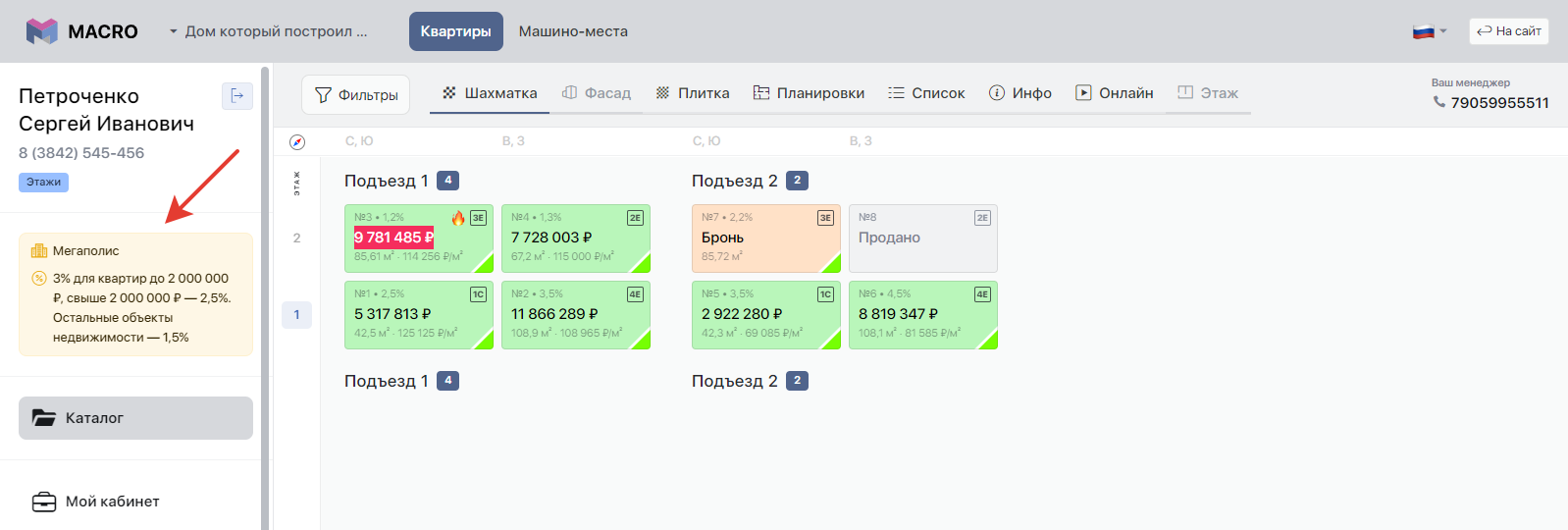1568x530 pixels.
Task: Click the fire icon on apartment №3
Action: click(x=458, y=218)
